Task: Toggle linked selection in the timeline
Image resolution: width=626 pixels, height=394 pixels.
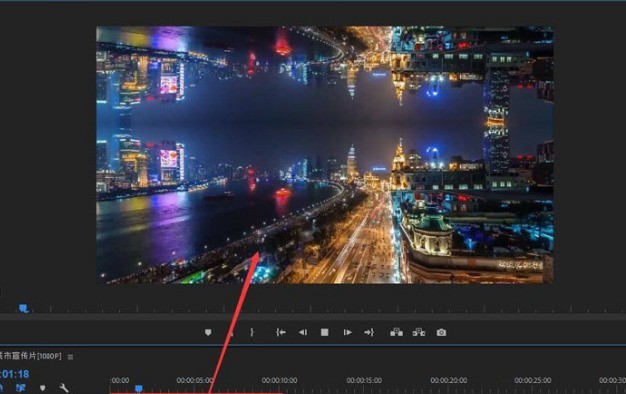Action: 20,388
